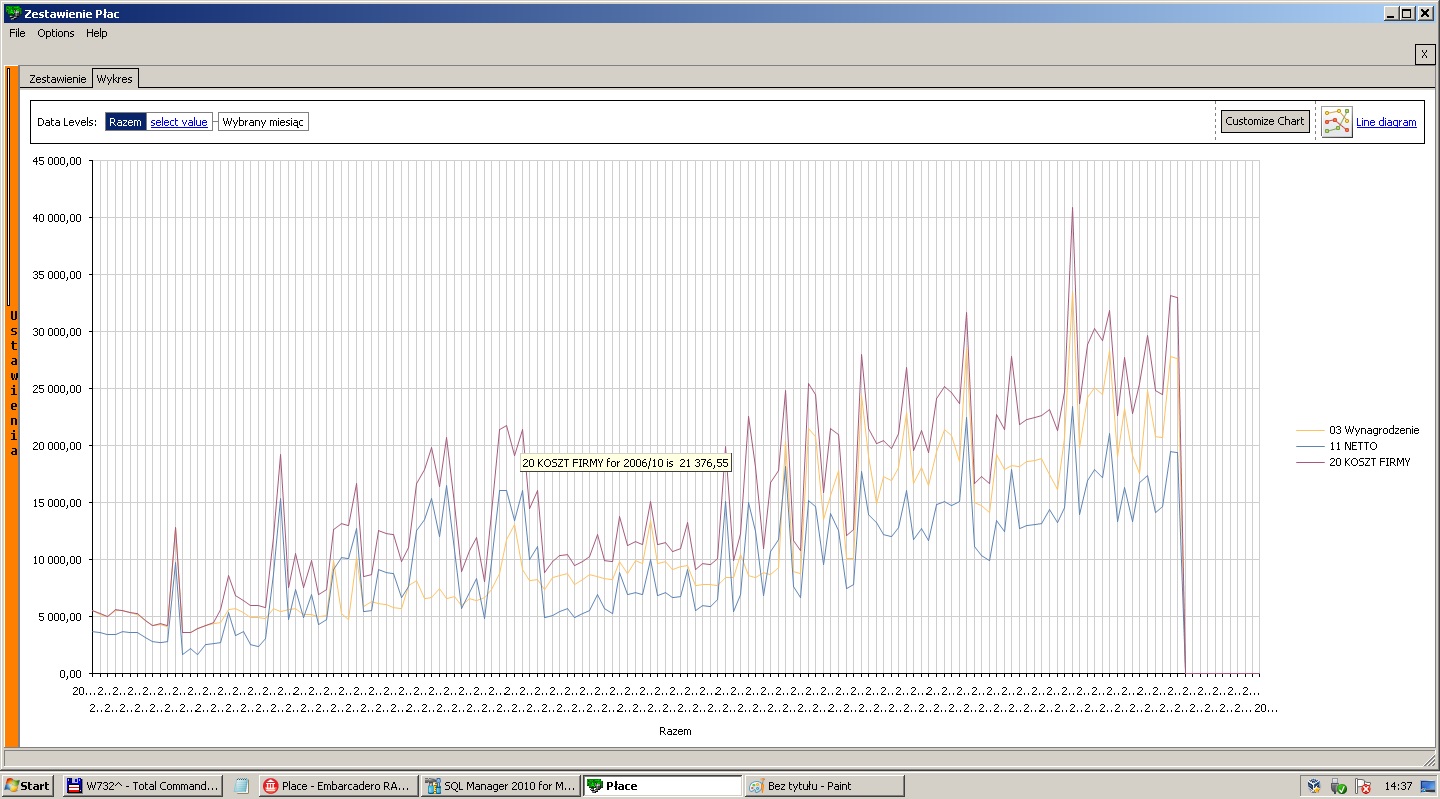This screenshot has width=1440, height=799.
Task: Open the File menu
Action: 17,33
